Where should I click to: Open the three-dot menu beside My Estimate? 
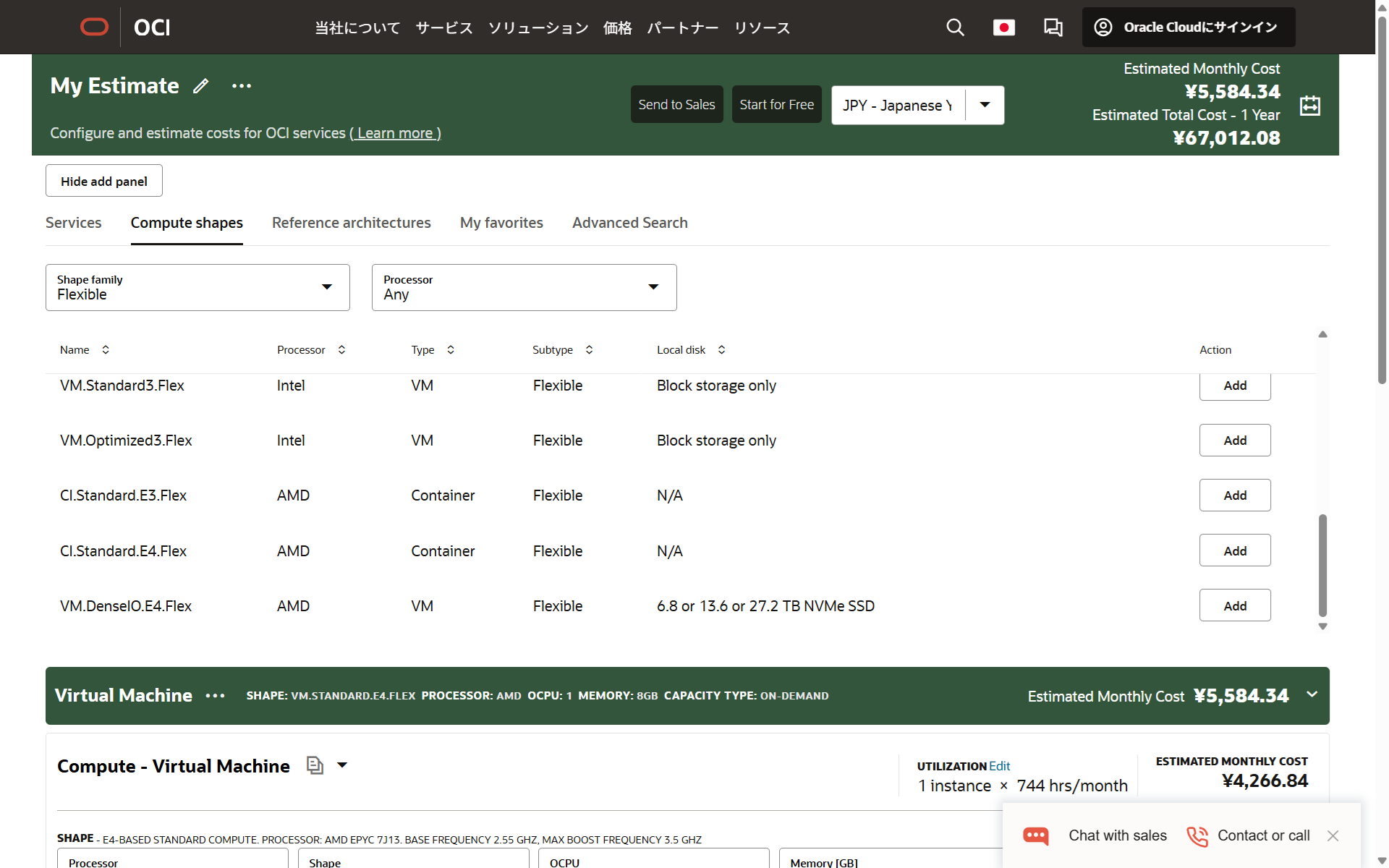[x=242, y=86]
